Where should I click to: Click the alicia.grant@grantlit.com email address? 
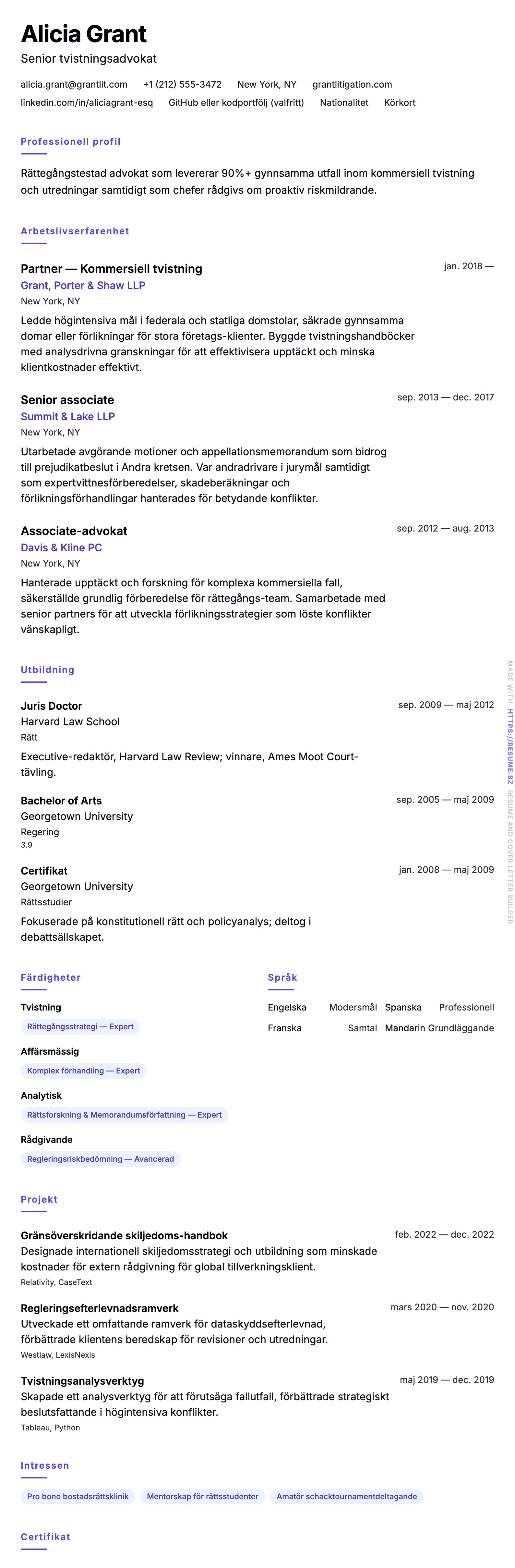(x=74, y=85)
